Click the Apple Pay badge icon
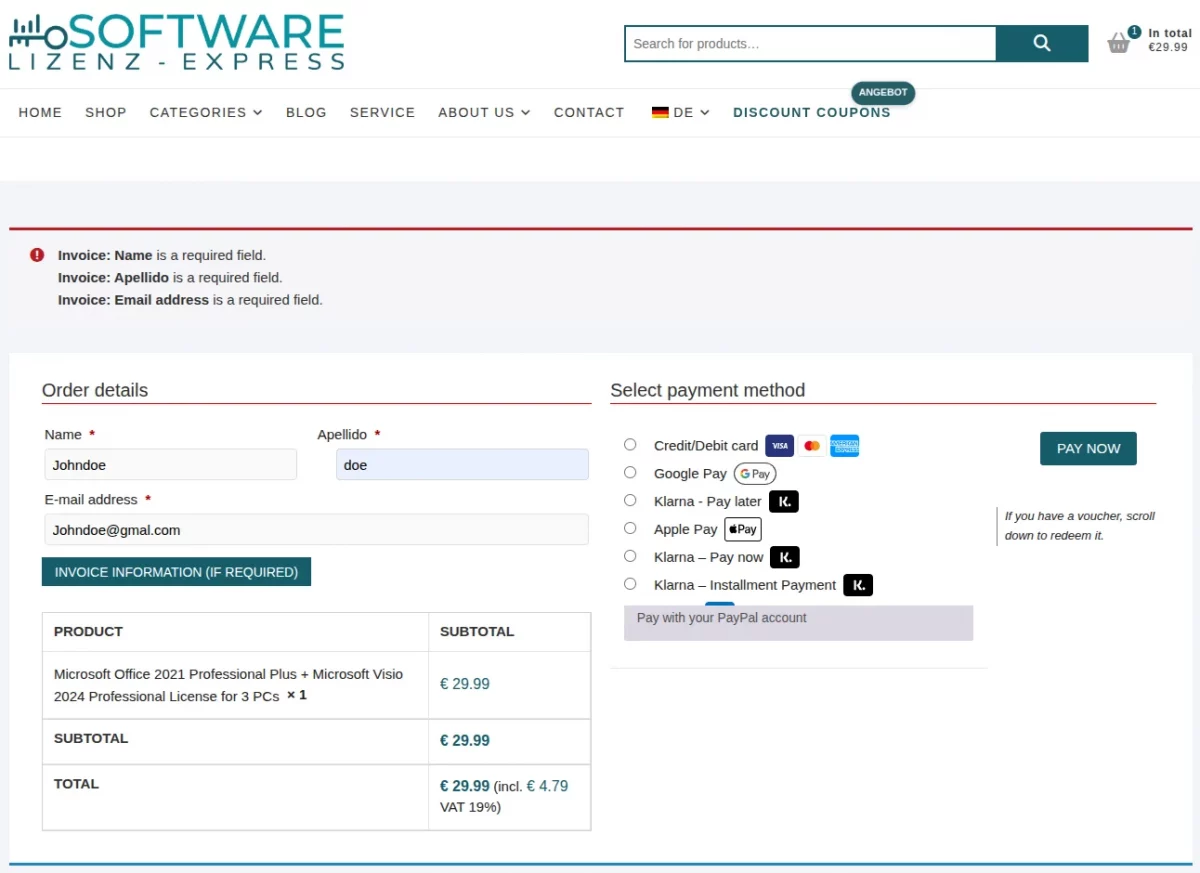 pyautogui.click(x=742, y=529)
